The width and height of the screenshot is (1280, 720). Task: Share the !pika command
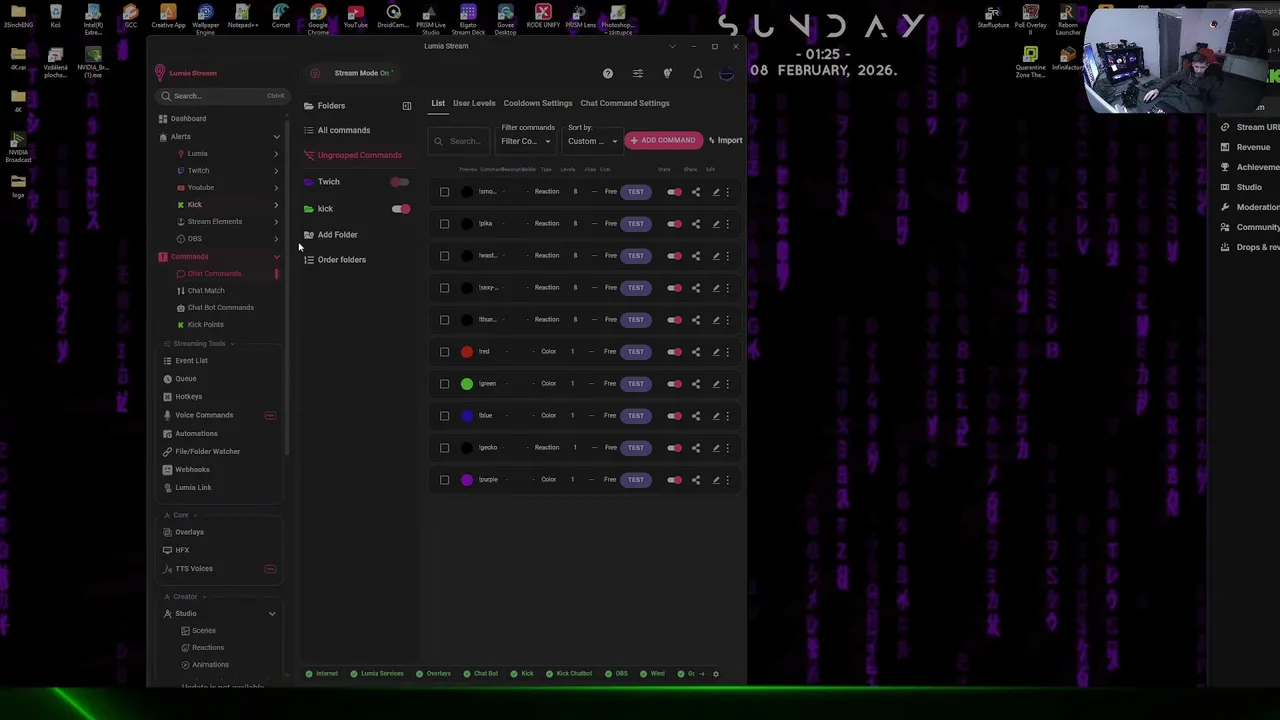click(x=696, y=223)
